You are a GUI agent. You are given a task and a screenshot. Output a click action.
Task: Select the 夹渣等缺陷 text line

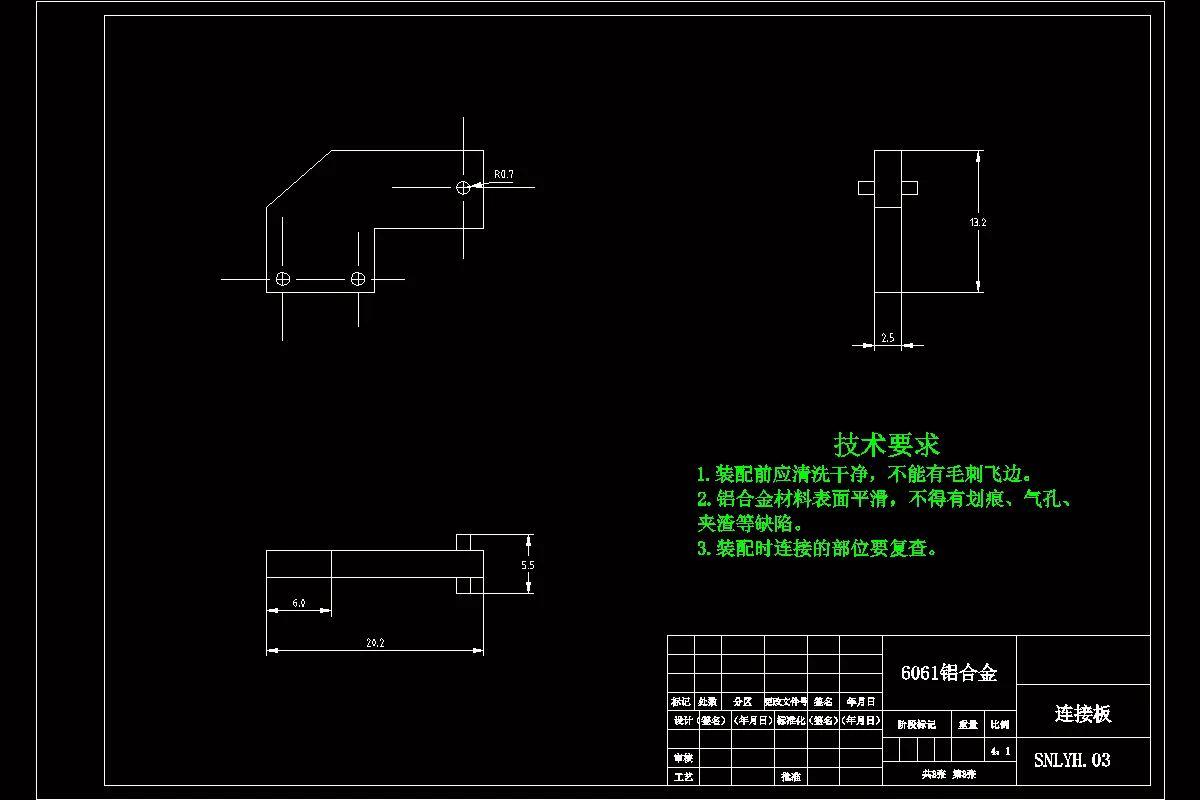pyautogui.click(x=750, y=524)
